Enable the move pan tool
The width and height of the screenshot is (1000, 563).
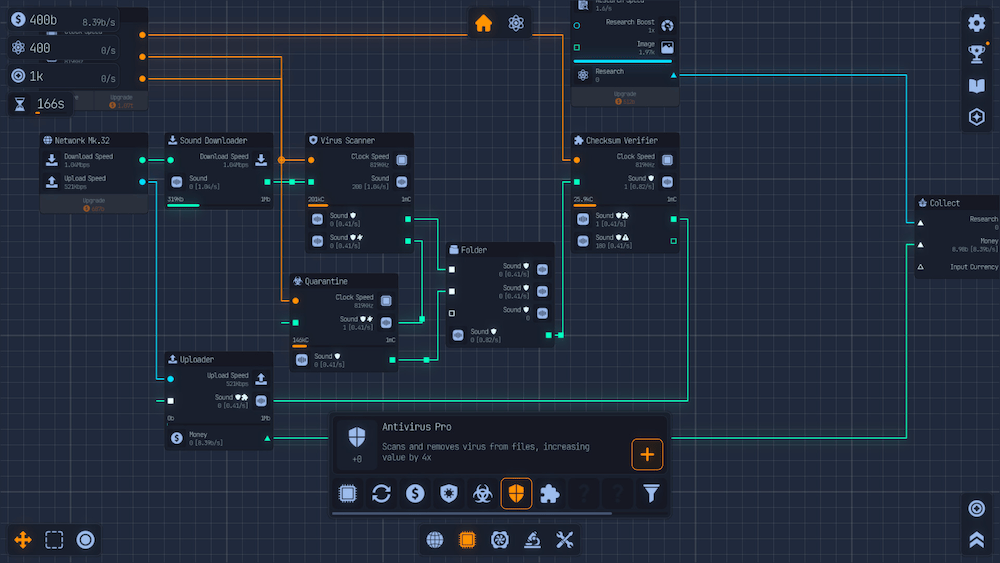[x=23, y=540]
